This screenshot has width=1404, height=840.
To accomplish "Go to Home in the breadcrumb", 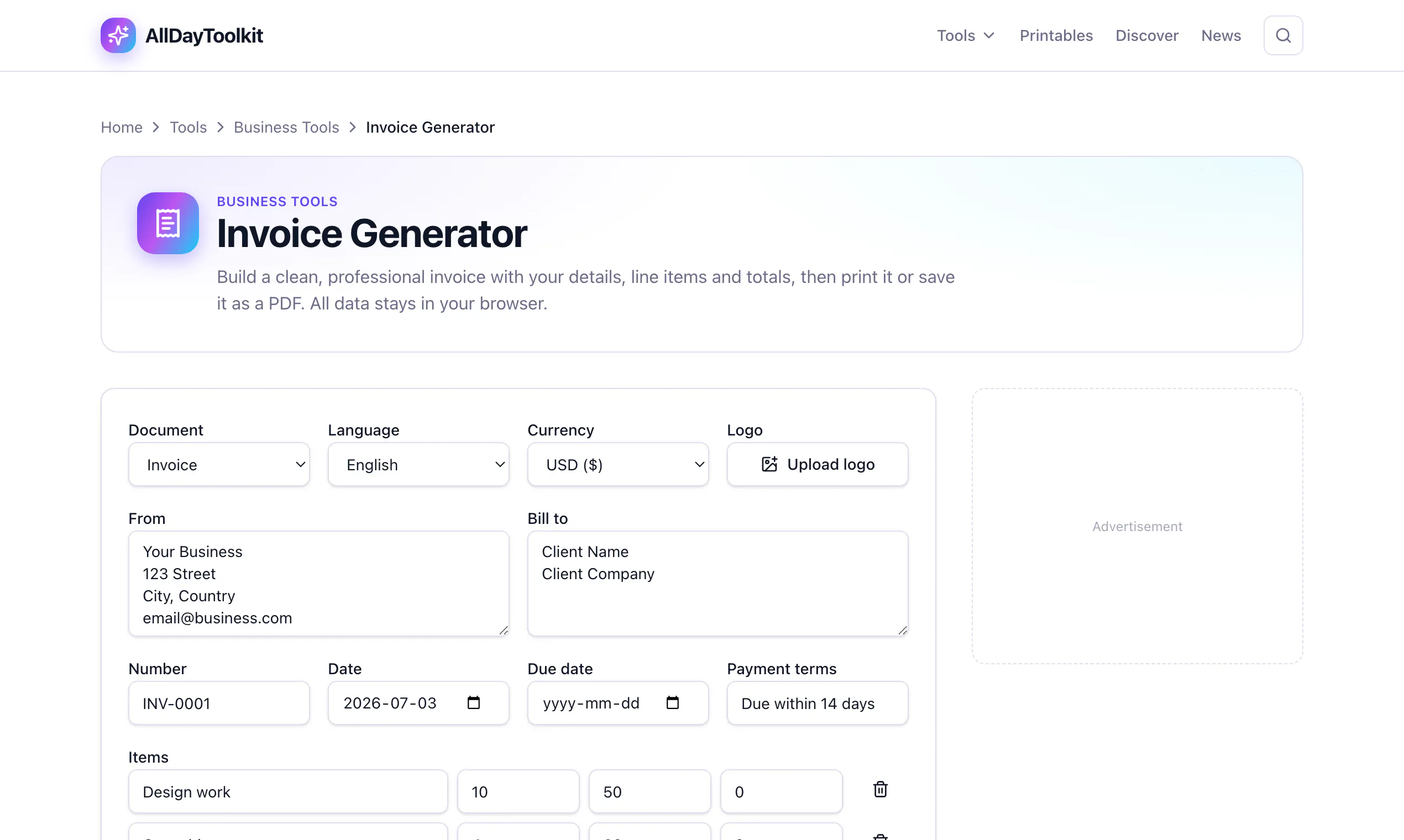I will pyautogui.click(x=122, y=127).
